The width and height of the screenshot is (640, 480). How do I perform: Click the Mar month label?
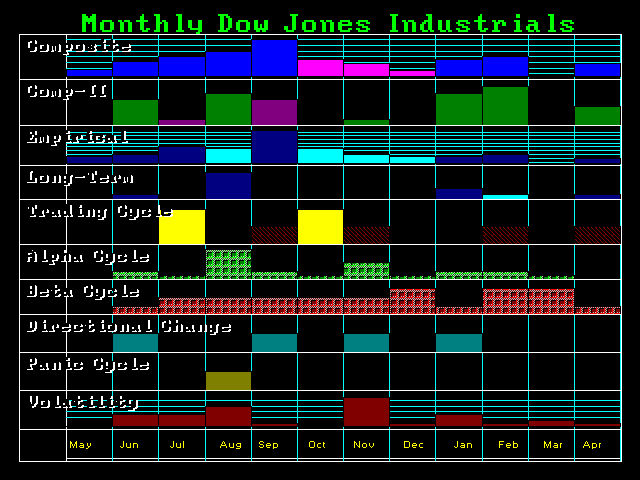coord(553,444)
